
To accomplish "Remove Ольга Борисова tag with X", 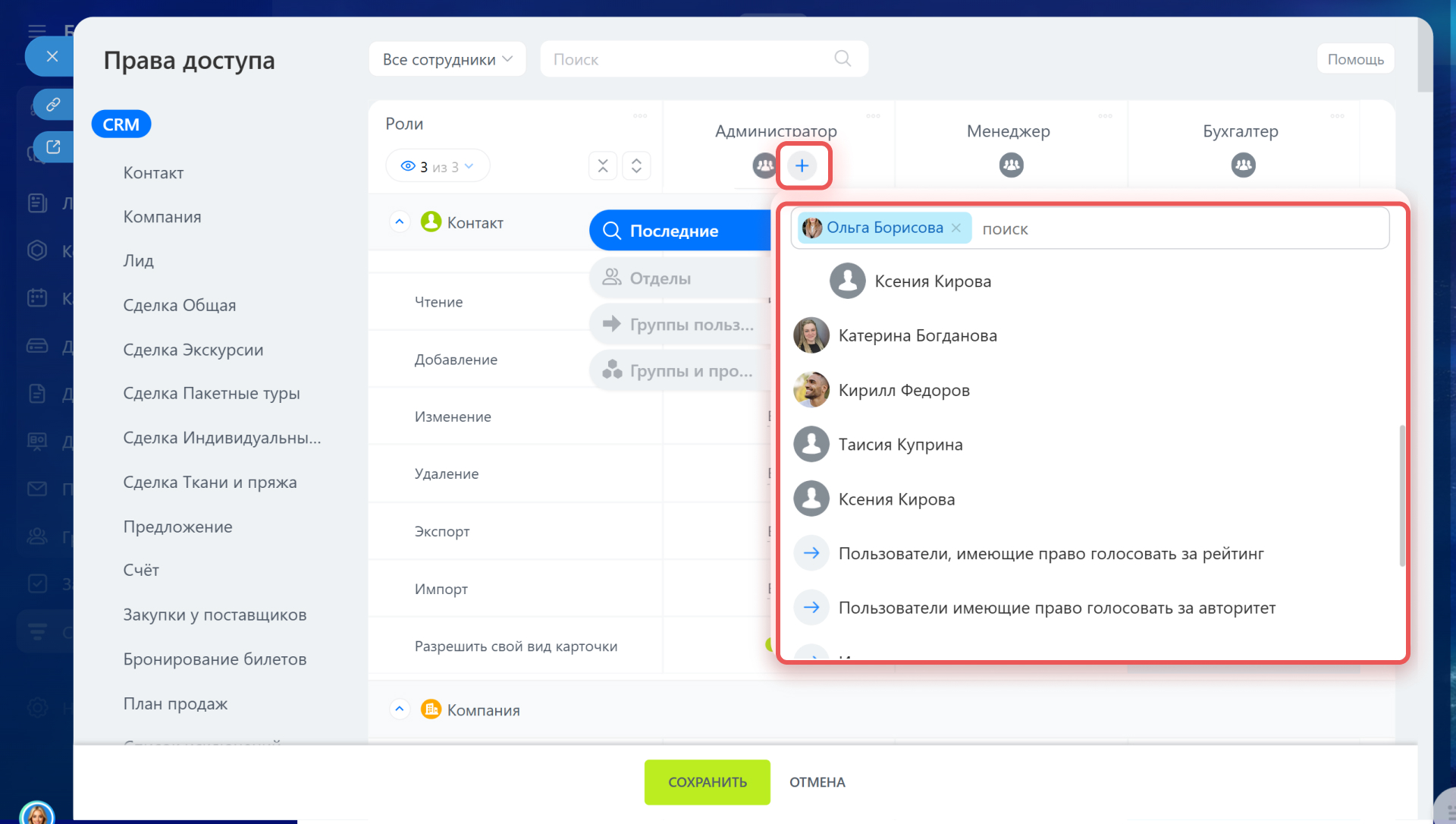I will (956, 228).
